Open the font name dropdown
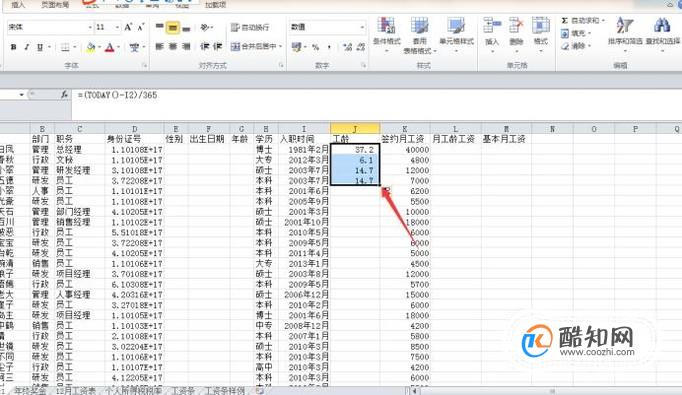This screenshot has height=395, width=682. tap(90, 27)
